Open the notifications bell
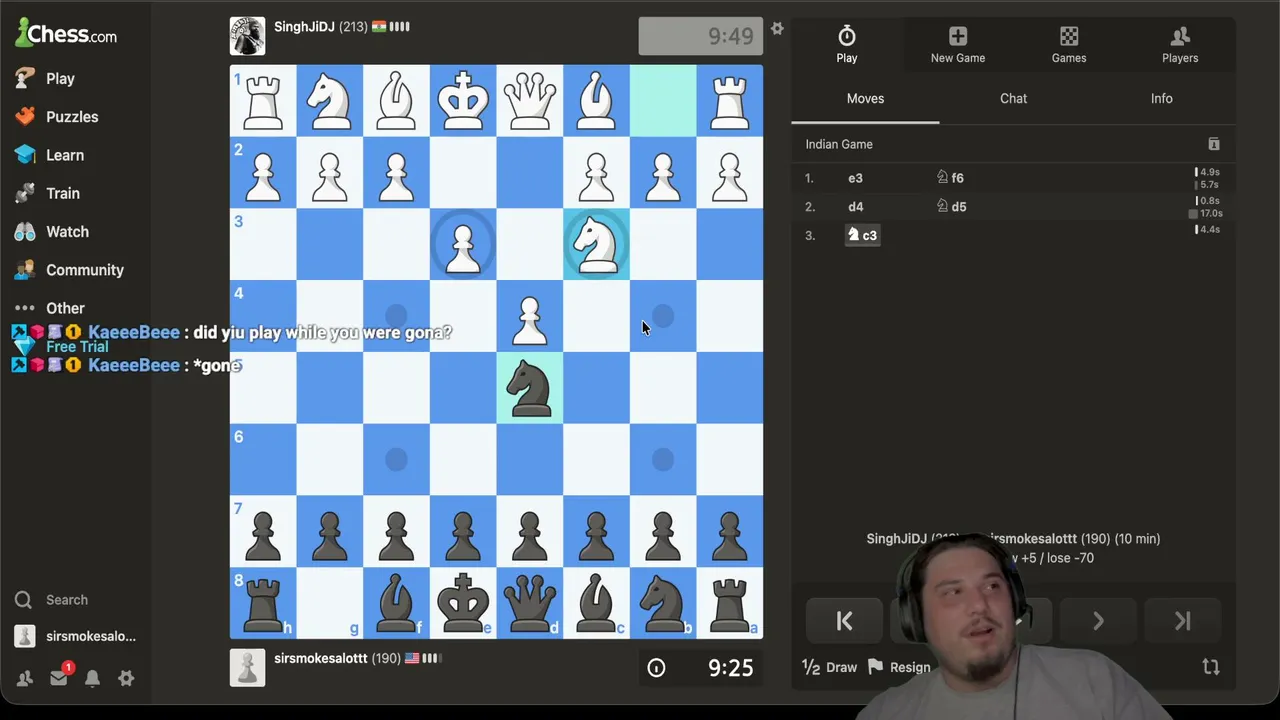 coord(92,678)
